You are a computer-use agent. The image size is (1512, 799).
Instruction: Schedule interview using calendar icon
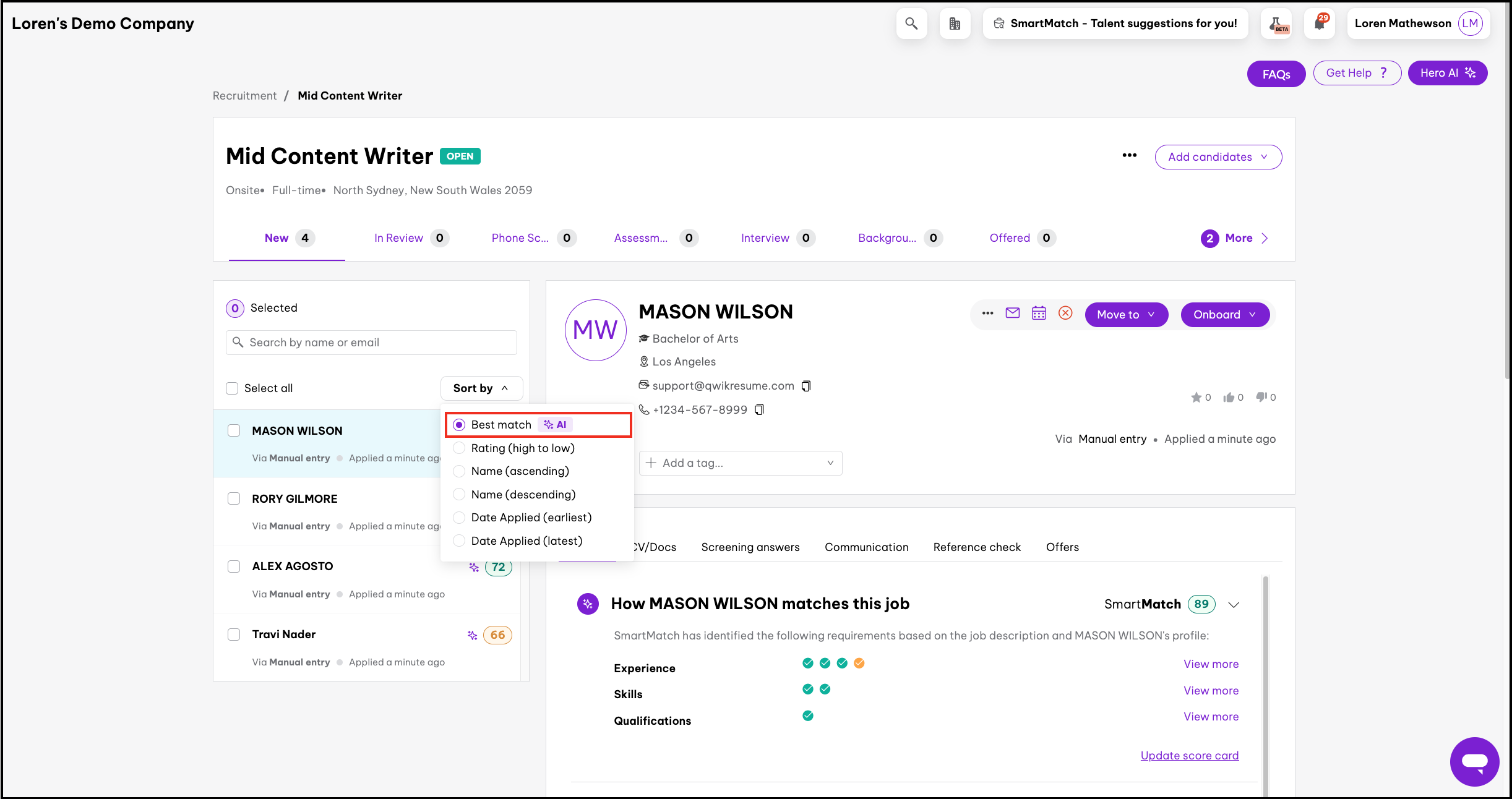click(x=1039, y=313)
